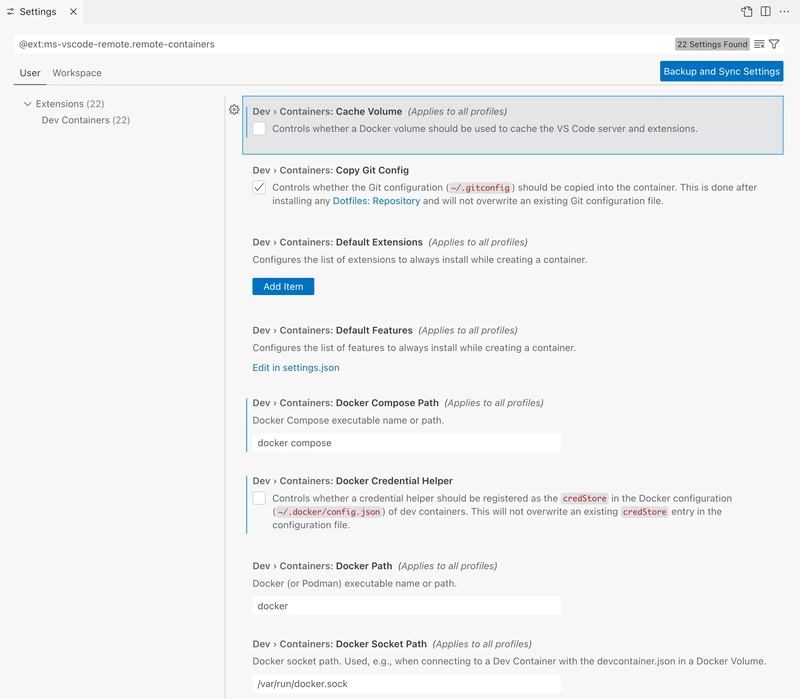Open Edit in settings.json link
The image size is (800, 699).
296,368
